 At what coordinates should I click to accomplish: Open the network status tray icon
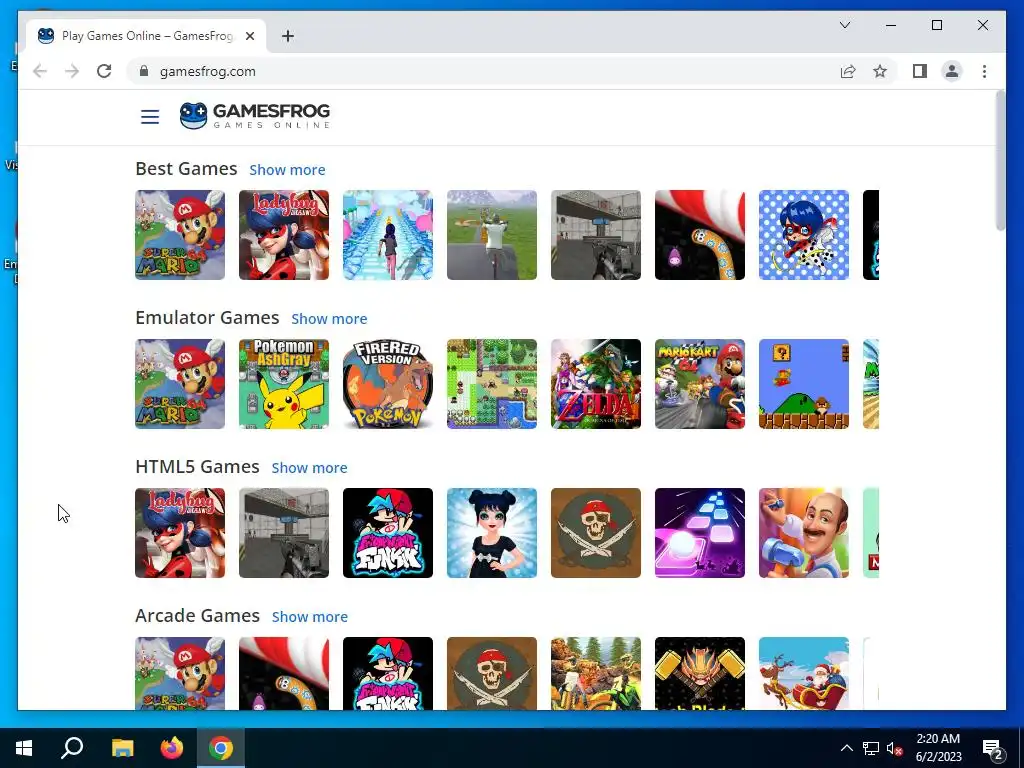871,748
